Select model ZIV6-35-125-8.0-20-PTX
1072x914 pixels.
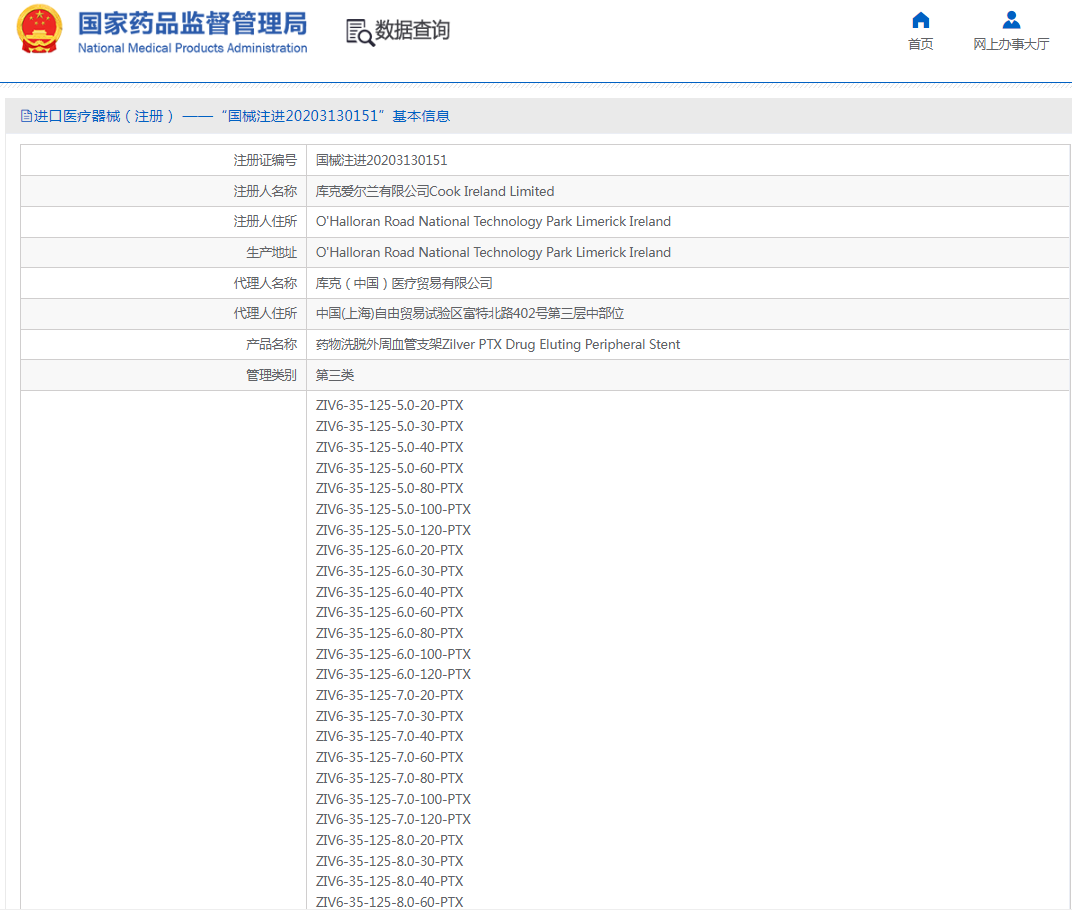coord(389,840)
